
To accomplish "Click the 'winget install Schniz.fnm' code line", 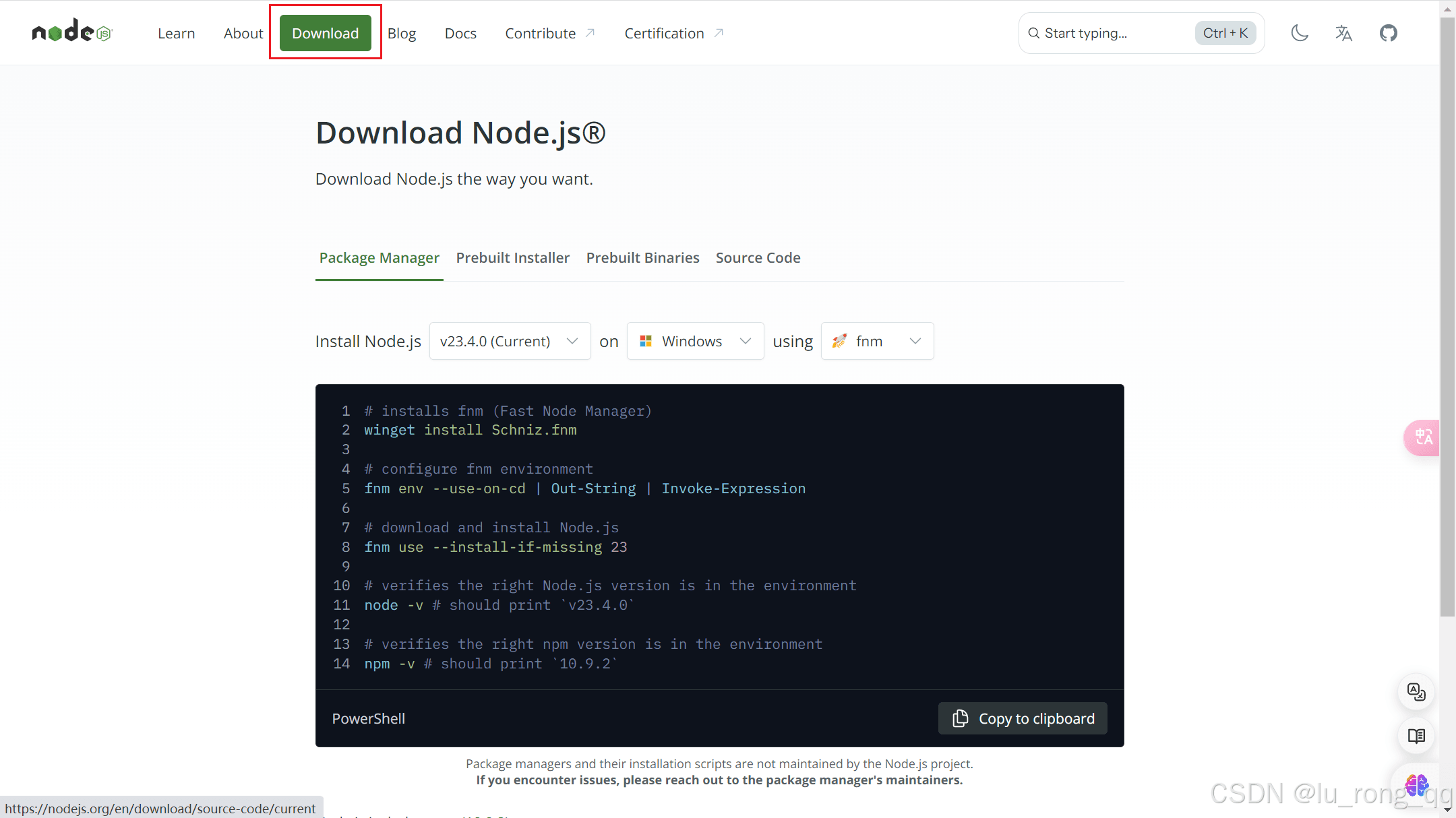I will tap(470, 430).
